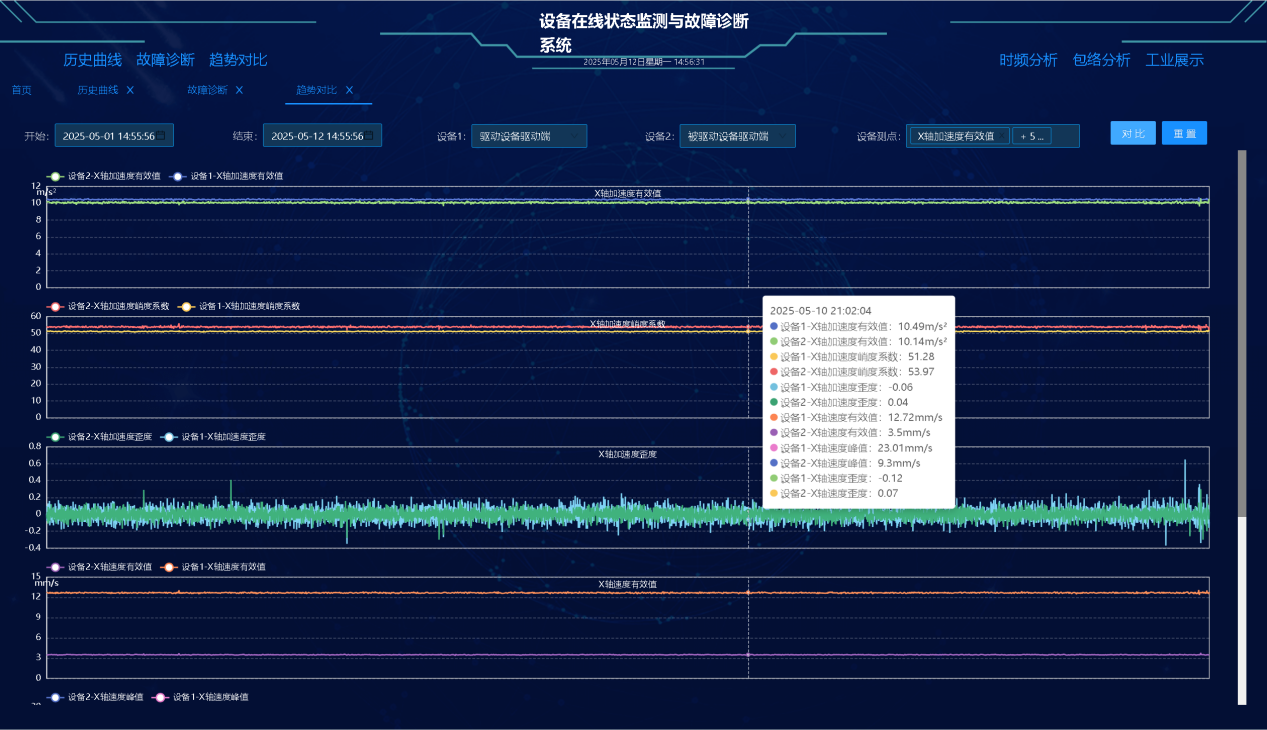Close the 故障诊断 tab

coord(238,89)
